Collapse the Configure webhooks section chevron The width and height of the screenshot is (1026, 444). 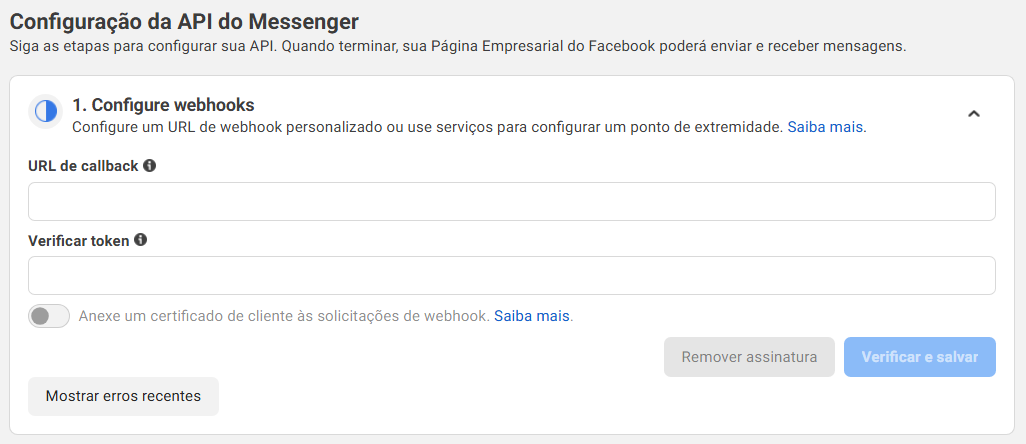click(974, 114)
